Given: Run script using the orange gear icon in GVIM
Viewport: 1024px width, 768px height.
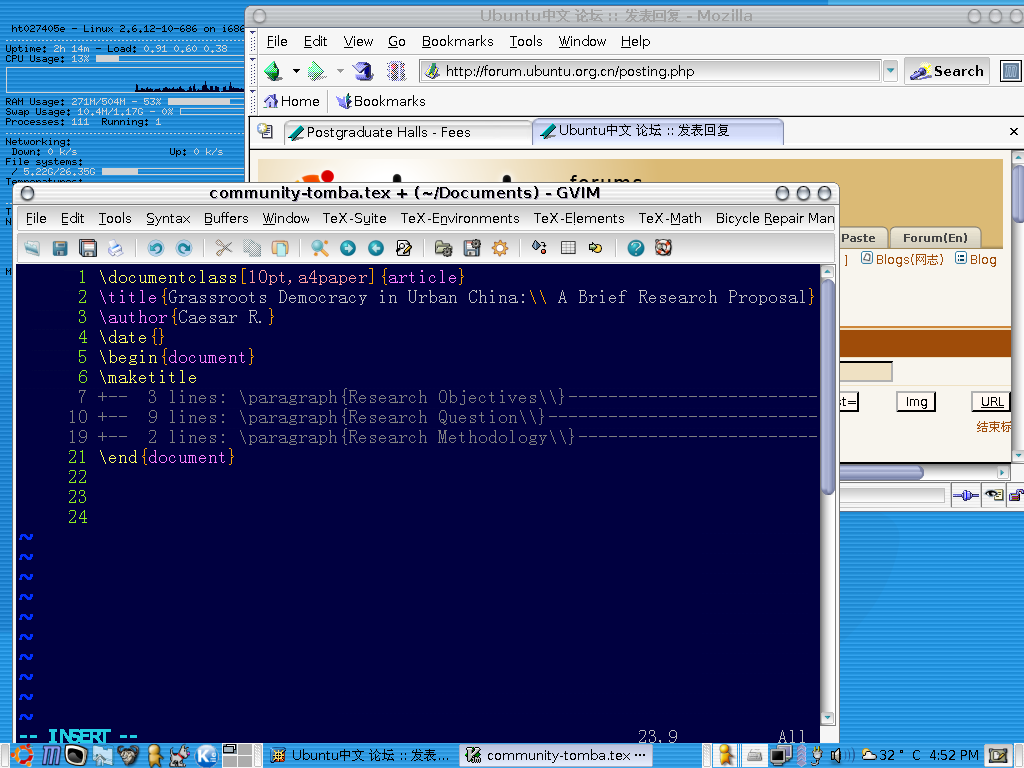Looking at the screenshot, I should [500, 248].
